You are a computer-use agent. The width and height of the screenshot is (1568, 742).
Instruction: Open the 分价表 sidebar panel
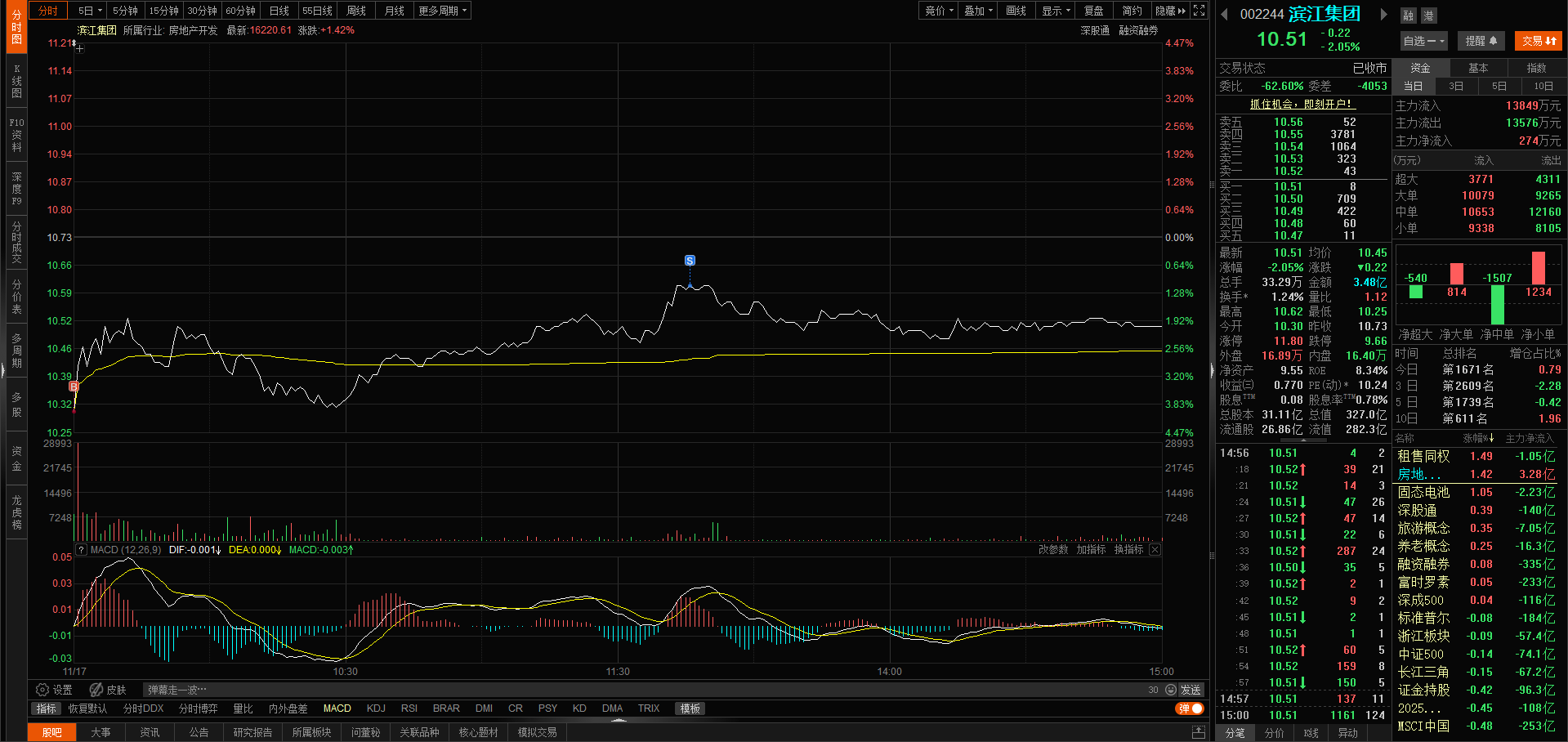(16, 297)
